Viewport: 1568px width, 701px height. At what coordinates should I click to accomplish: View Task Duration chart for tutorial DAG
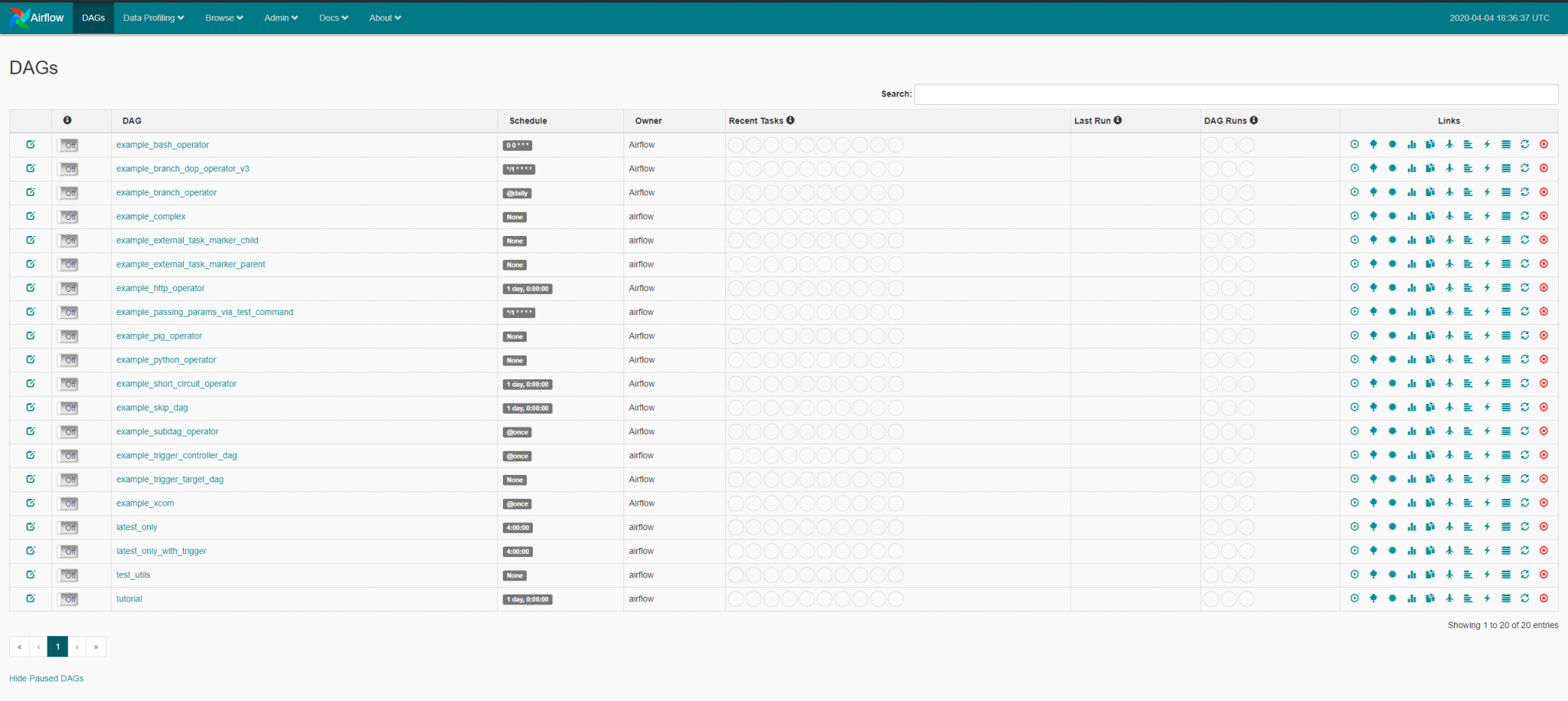[1411, 599]
